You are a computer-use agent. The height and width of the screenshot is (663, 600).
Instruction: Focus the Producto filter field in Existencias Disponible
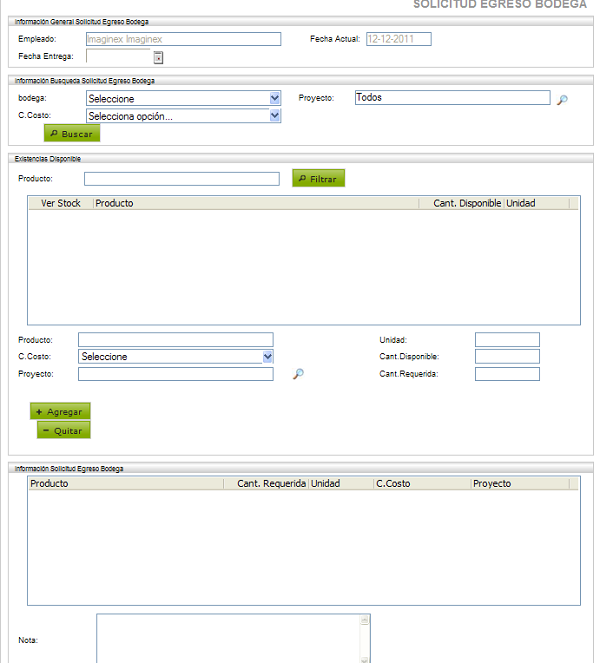click(182, 179)
